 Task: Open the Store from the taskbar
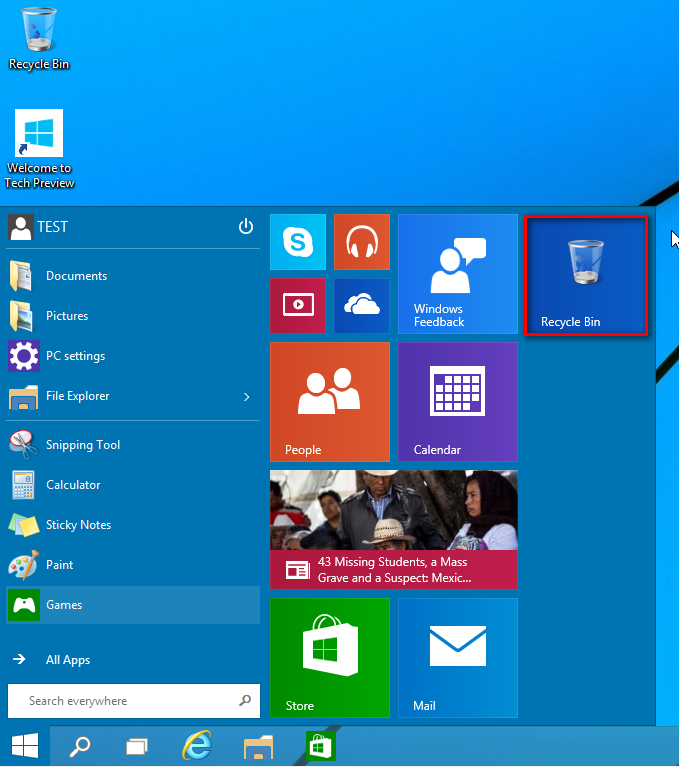[320, 746]
